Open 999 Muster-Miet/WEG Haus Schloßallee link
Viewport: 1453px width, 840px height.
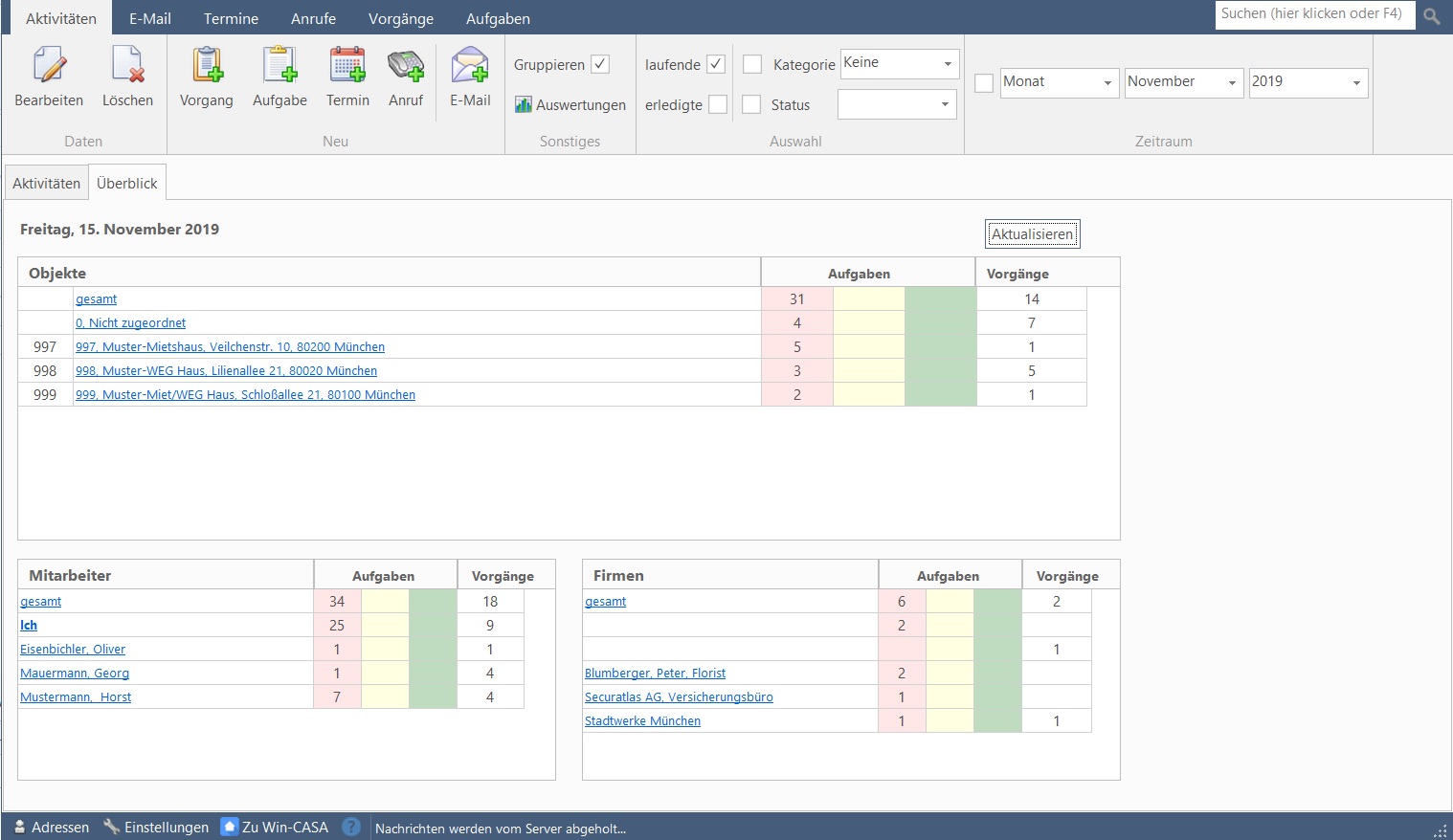(x=246, y=395)
